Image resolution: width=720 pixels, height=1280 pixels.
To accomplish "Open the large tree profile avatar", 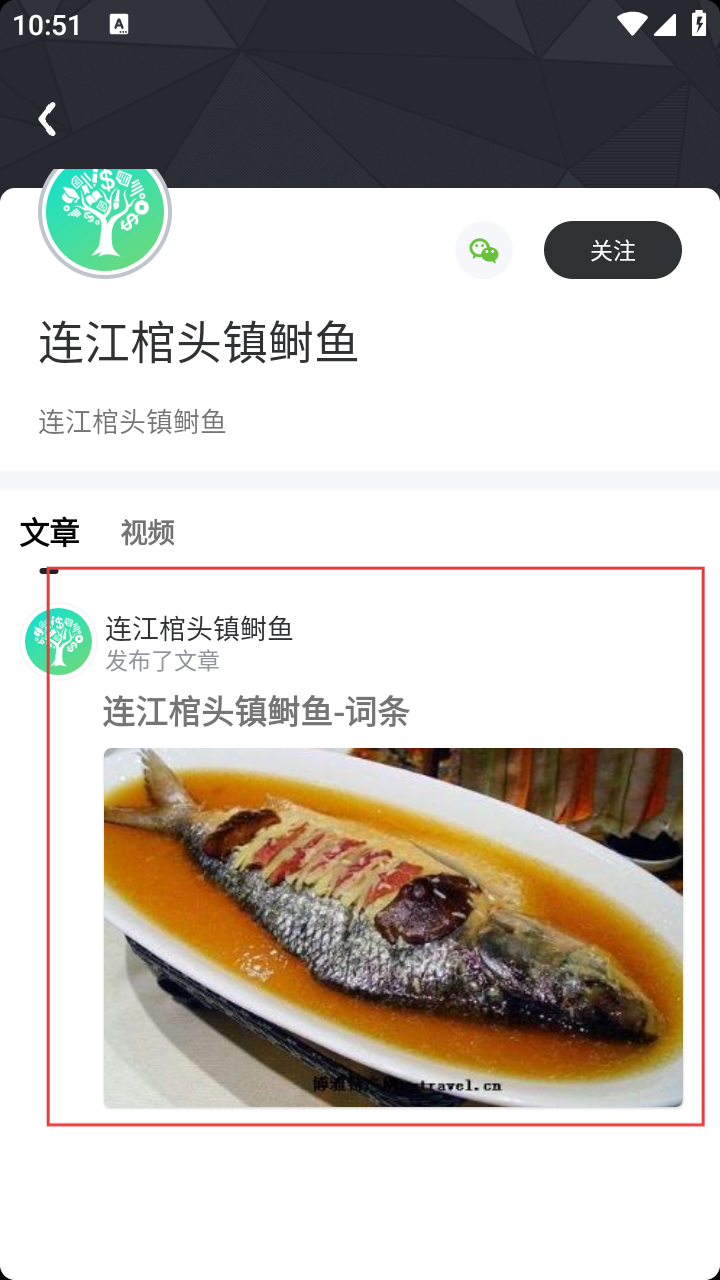I will point(105,213).
